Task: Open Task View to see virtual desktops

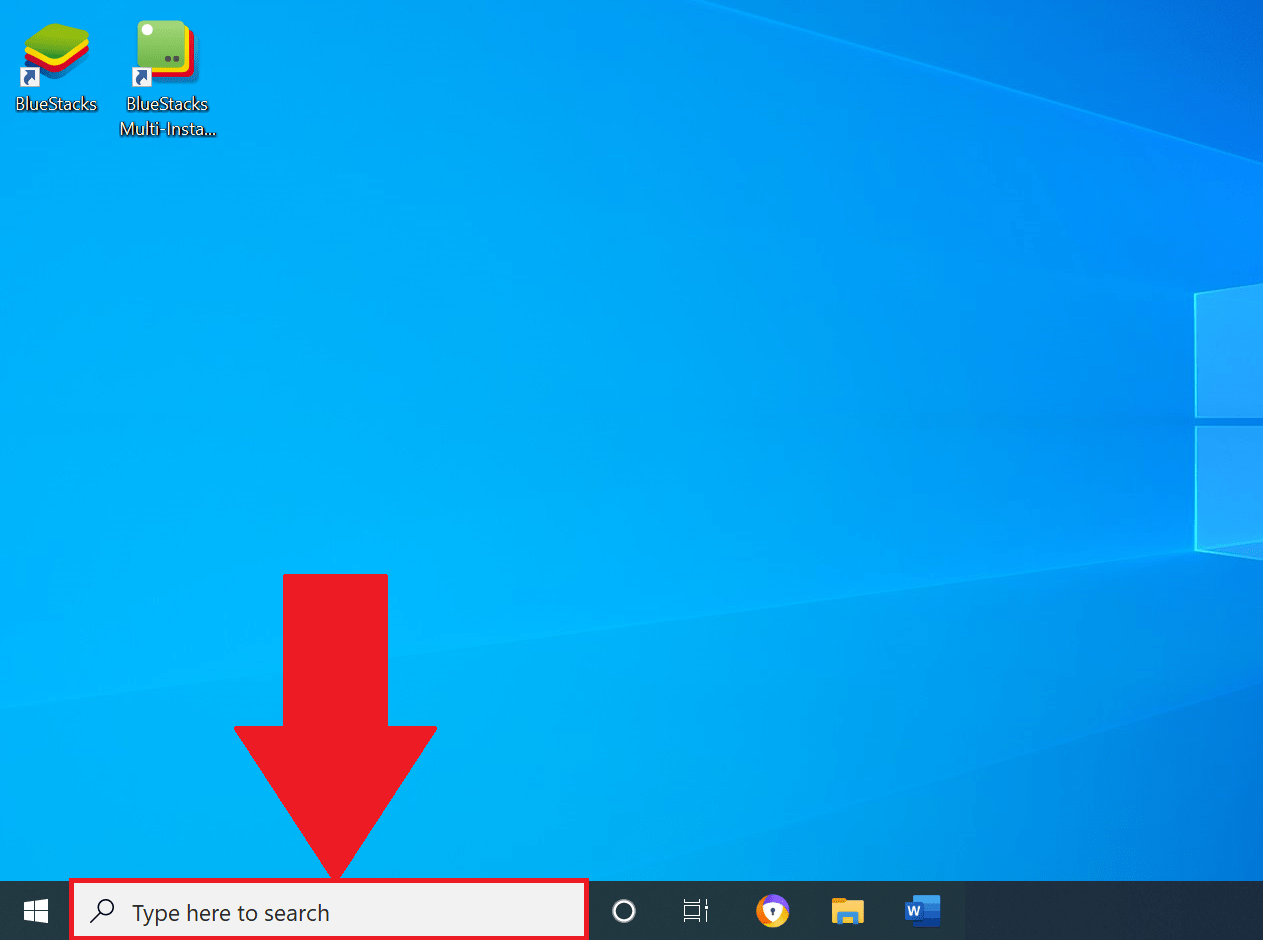Action: pyautogui.click(x=695, y=911)
